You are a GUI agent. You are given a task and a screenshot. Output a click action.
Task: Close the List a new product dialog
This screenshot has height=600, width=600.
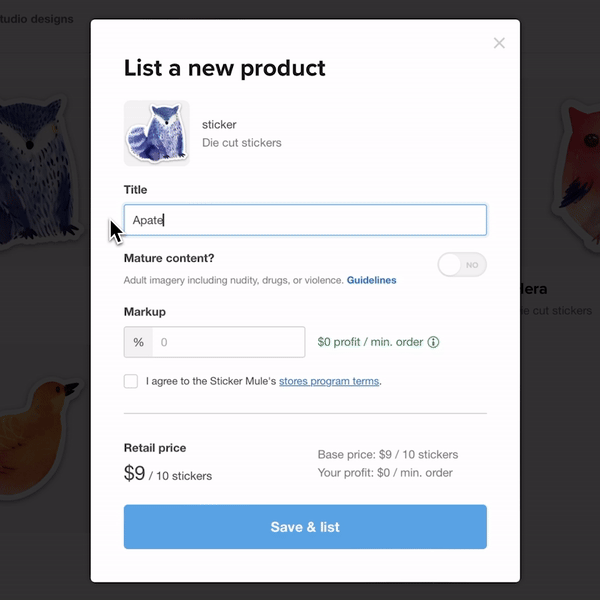click(x=499, y=43)
